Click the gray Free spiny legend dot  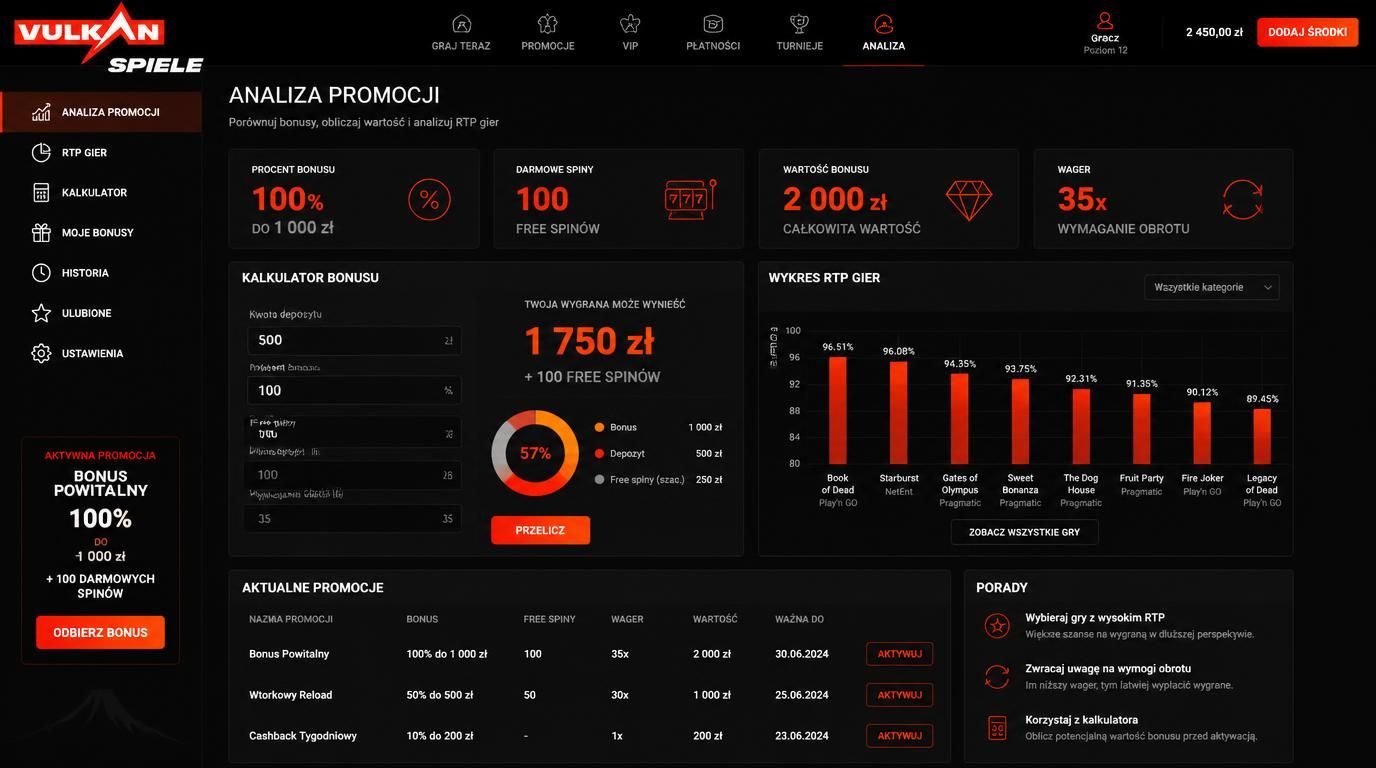coord(599,479)
